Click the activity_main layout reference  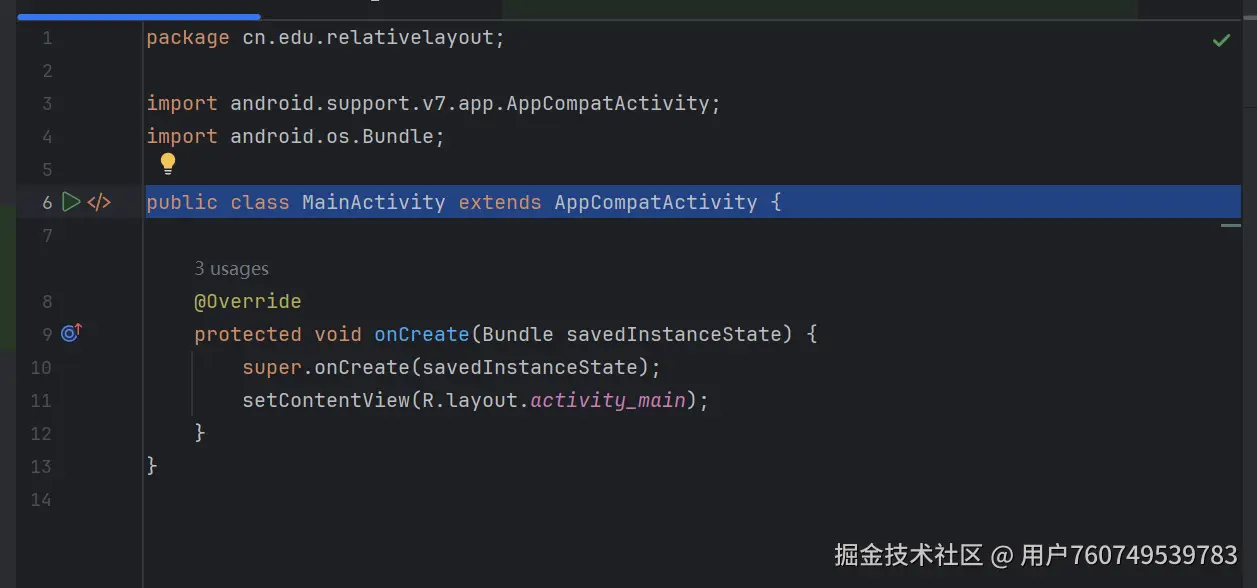(x=608, y=400)
